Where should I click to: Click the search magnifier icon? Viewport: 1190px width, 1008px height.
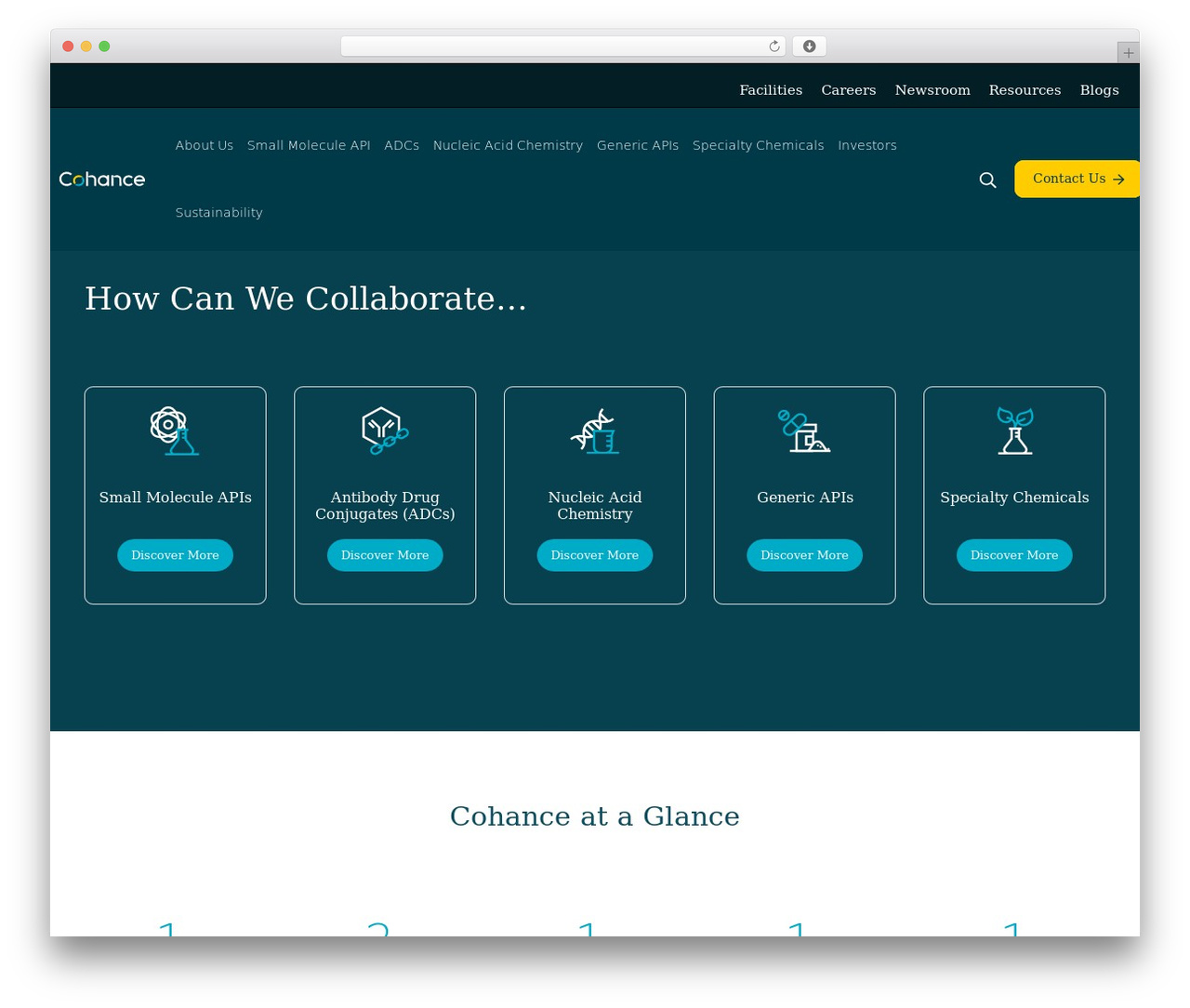[987, 179]
